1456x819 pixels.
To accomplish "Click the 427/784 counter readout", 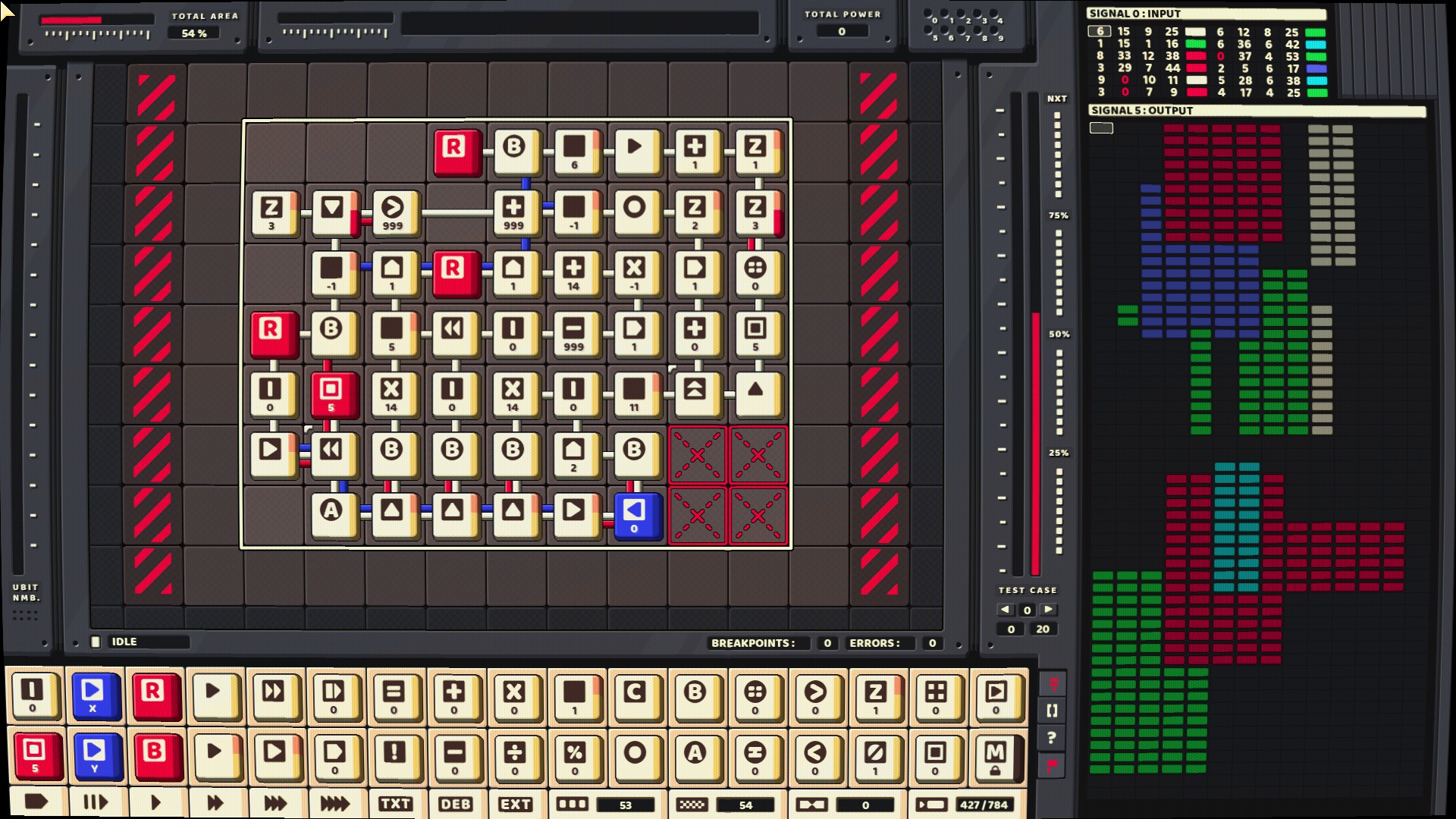I will (x=984, y=805).
